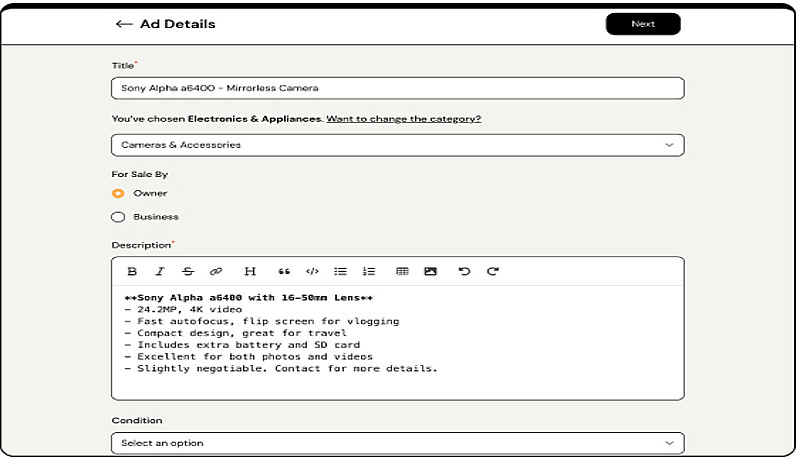
Task: Apply strikethrough formatting
Action: point(188,271)
